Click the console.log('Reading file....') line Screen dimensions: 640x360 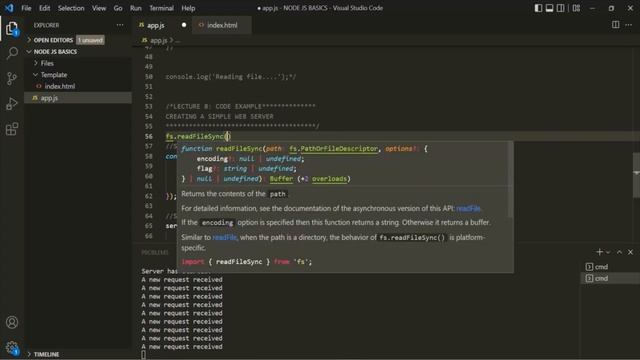[x=231, y=77]
